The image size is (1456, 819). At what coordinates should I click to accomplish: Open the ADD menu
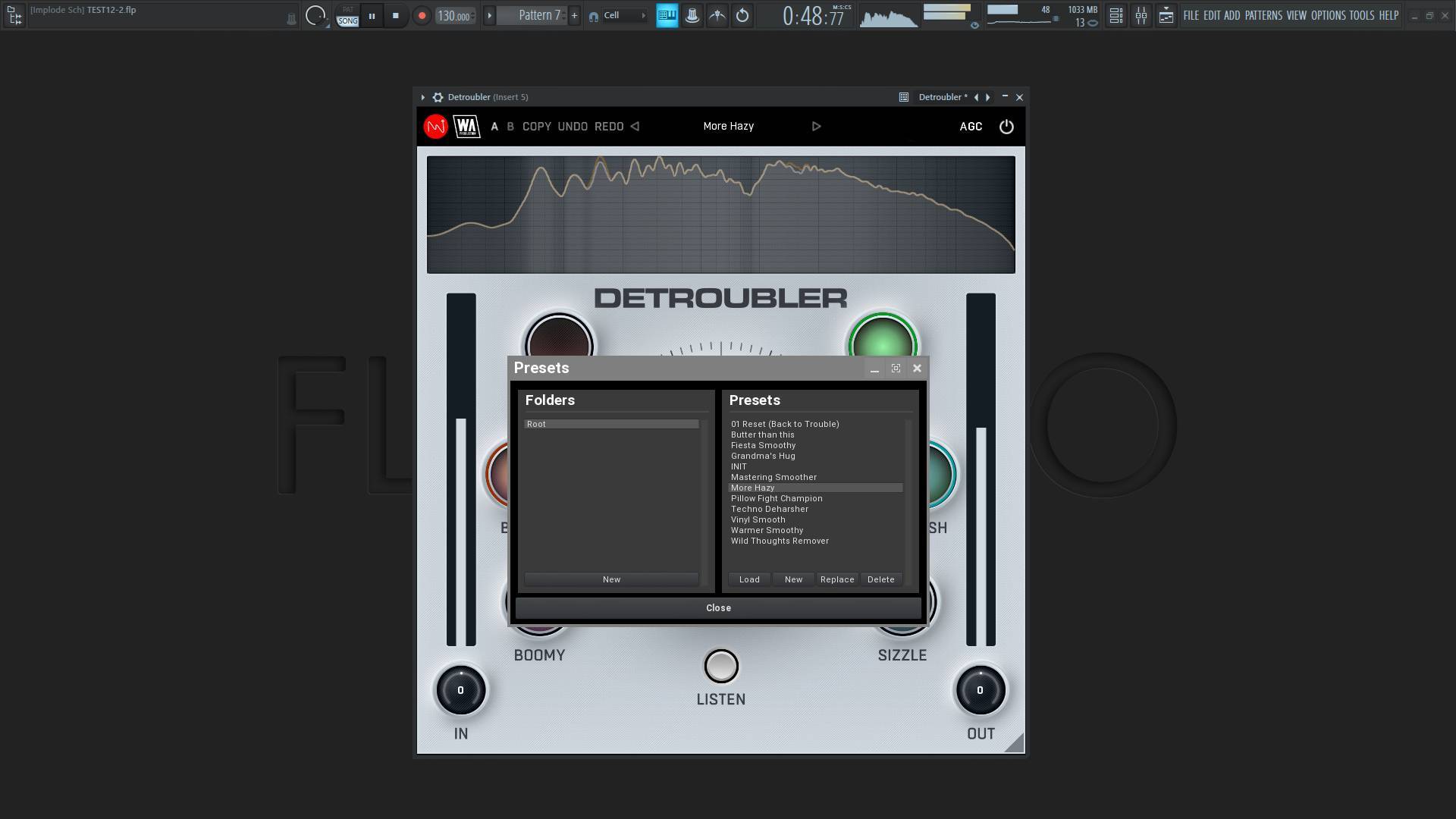[1232, 15]
